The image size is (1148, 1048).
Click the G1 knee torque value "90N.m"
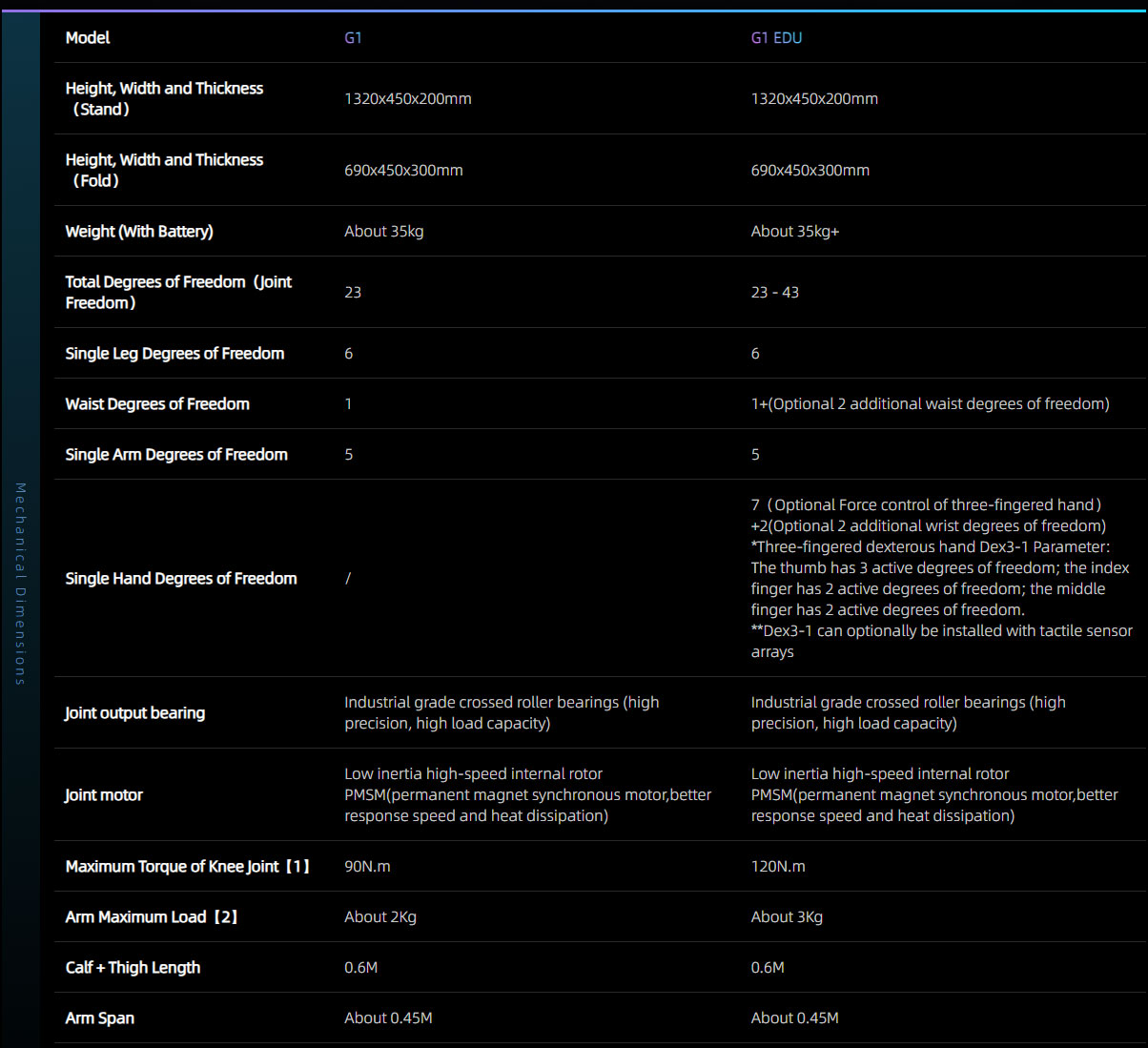point(367,866)
